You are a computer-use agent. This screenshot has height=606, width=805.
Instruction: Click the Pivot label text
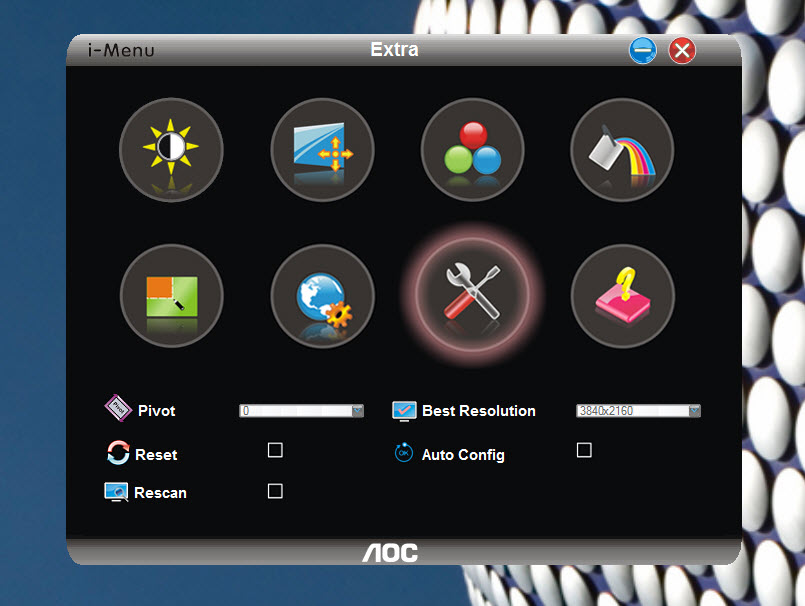pyautogui.click(x=157, y=411)
